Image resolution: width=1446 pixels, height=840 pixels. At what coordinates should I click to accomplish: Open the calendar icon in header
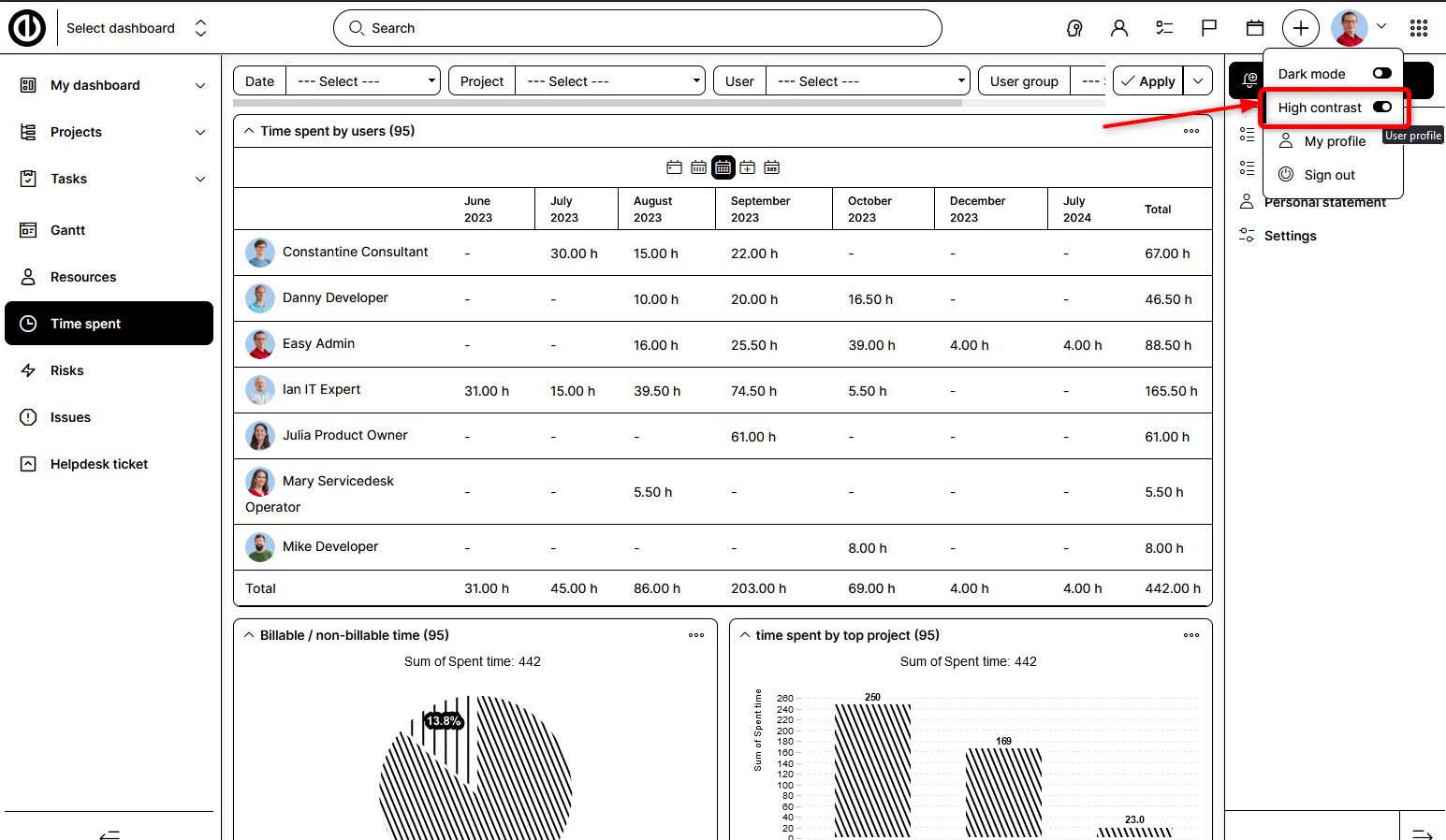(x=1255, y=28)
